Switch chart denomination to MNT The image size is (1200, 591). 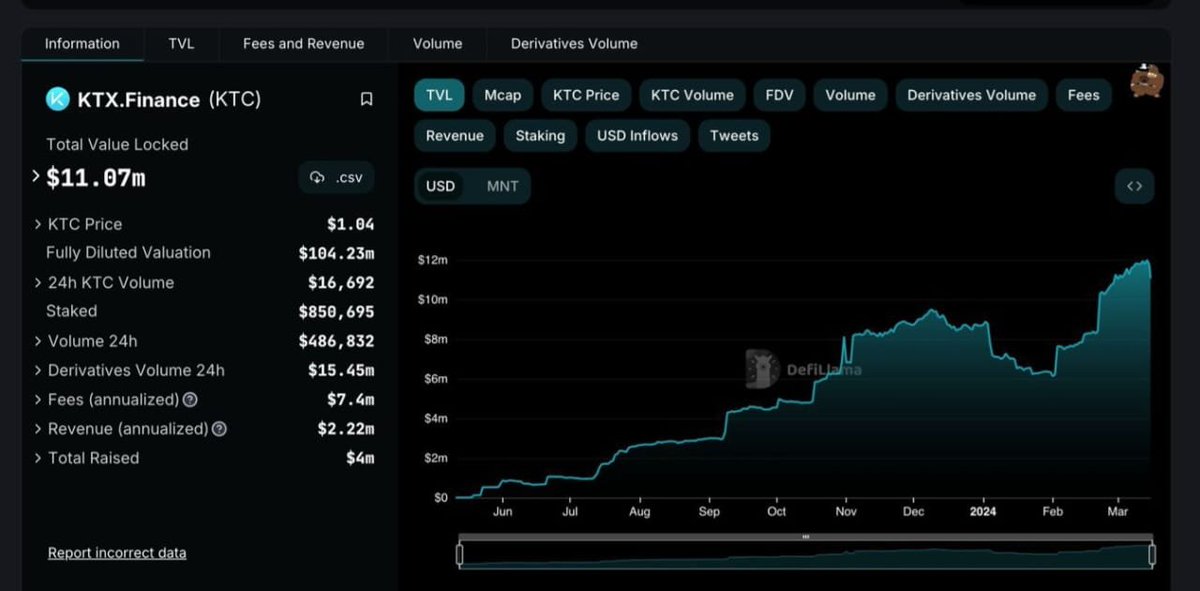[x=502, y=186]
